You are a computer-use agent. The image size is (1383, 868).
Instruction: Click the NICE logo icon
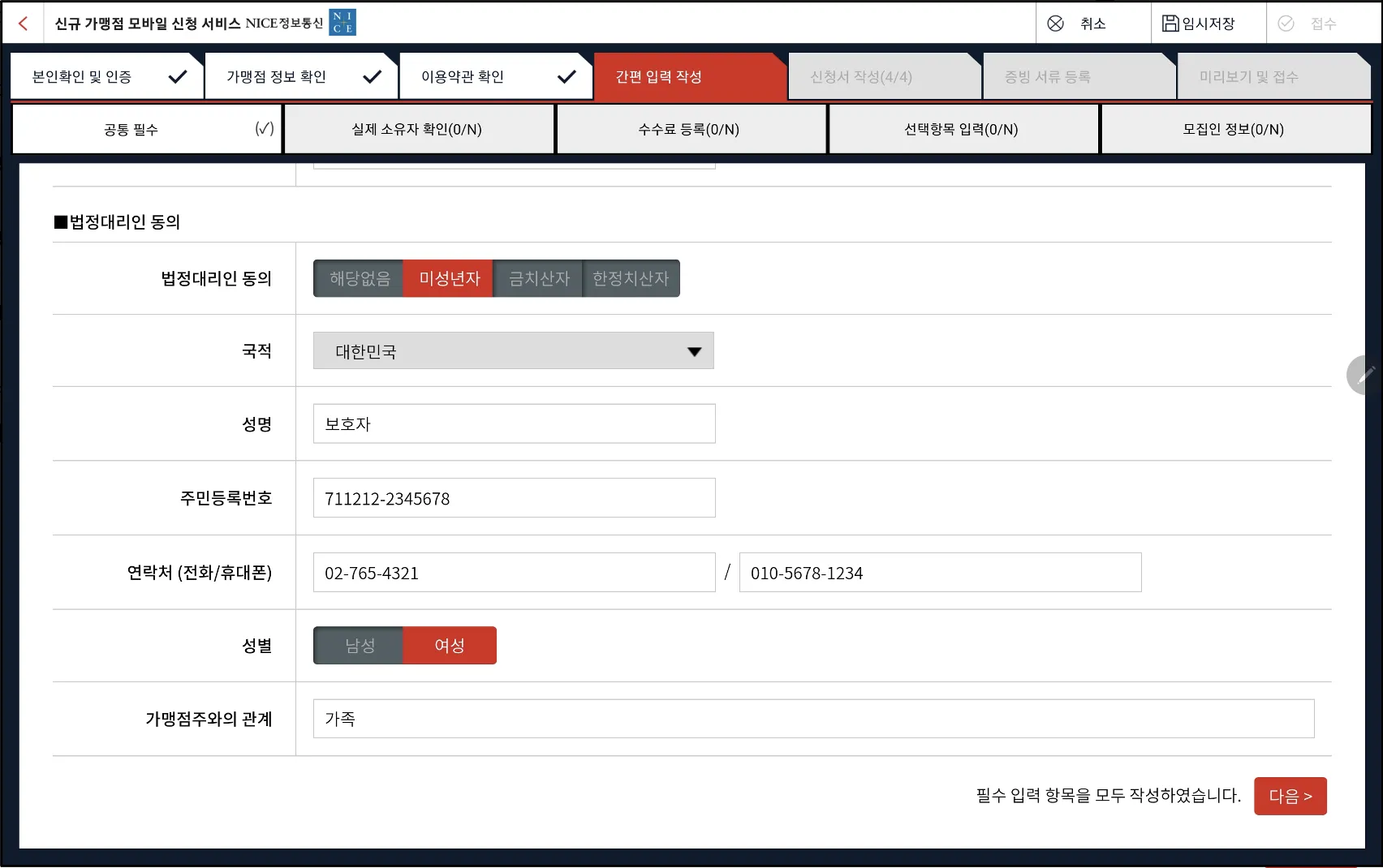pos(343,23)
